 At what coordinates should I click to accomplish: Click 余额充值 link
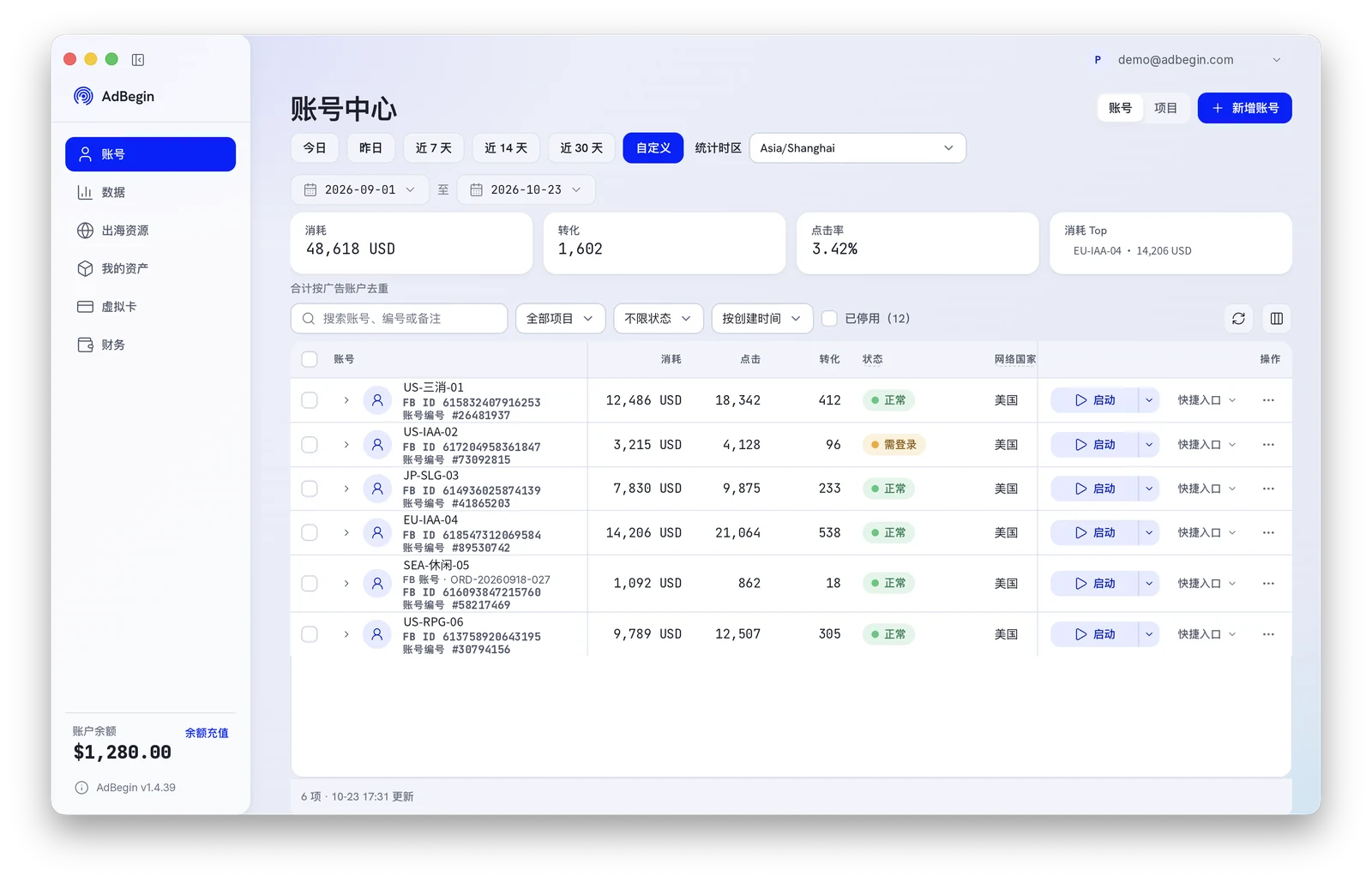(207, 733)
